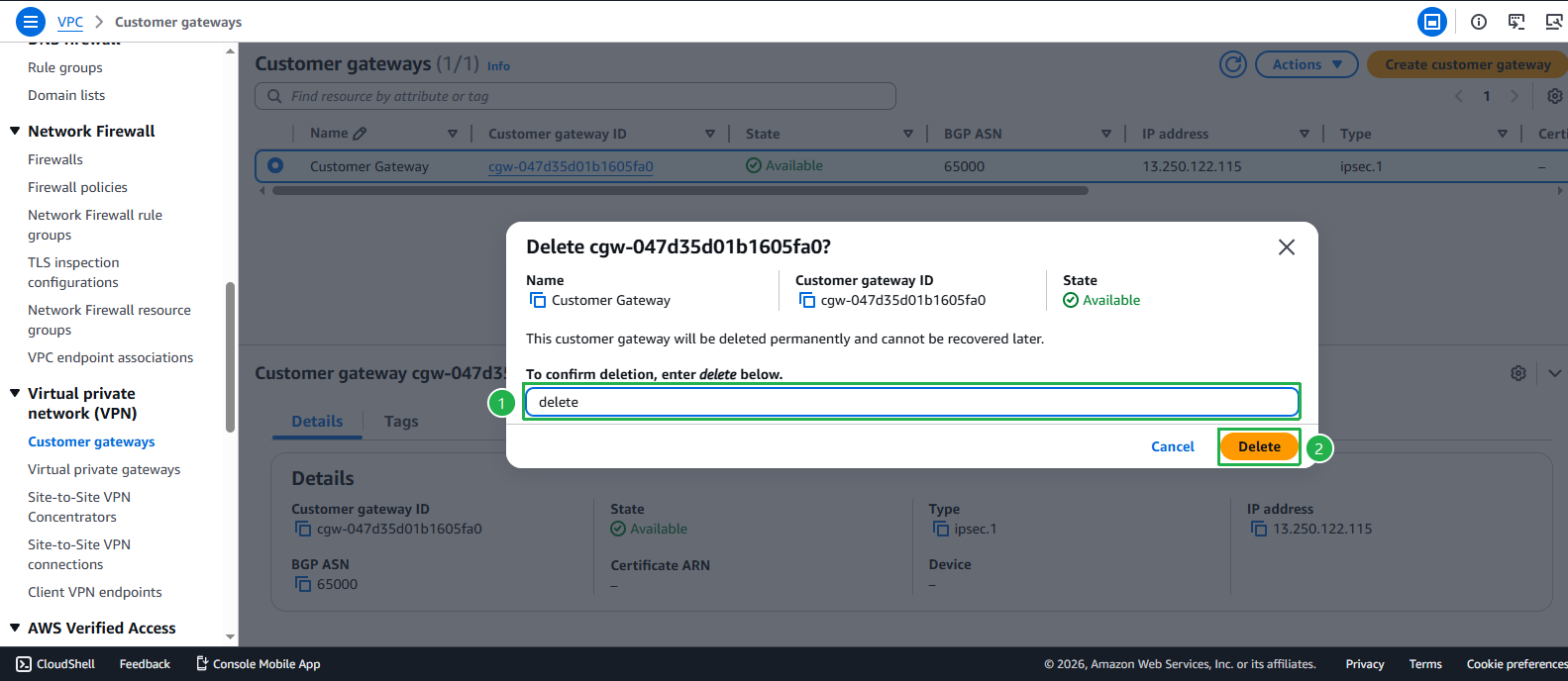Click the edit pencil icon beside Name column
The width and height of the screenshot is (1568, 681).
360,134
